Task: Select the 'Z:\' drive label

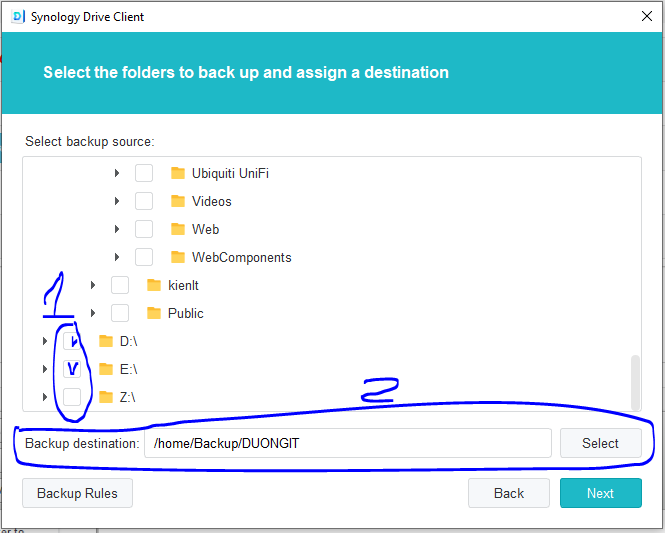Action: 127,397
